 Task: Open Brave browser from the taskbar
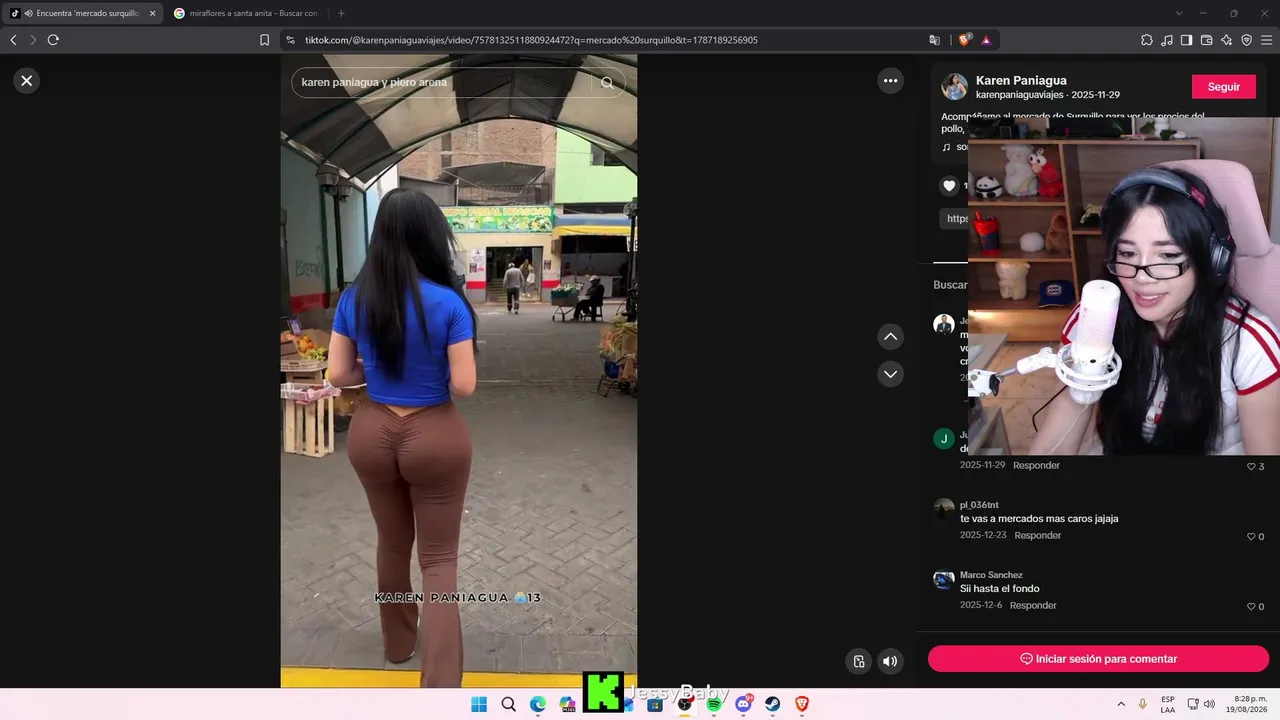coord(802,704)
